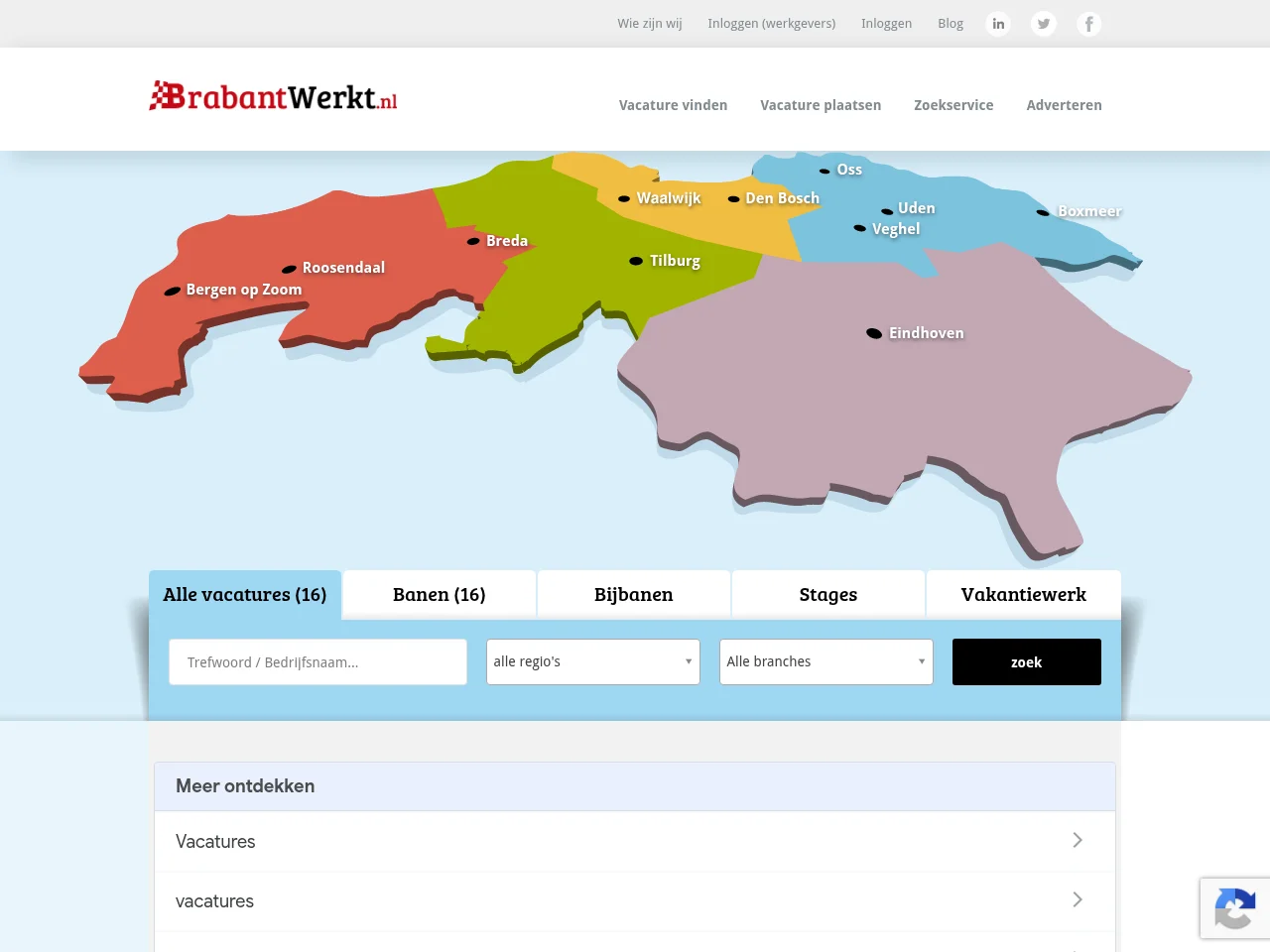The width and height of the screenshot is (1270, 952).
Task: Select the Alle vacatures (16) tab
Action: [245, 595]
